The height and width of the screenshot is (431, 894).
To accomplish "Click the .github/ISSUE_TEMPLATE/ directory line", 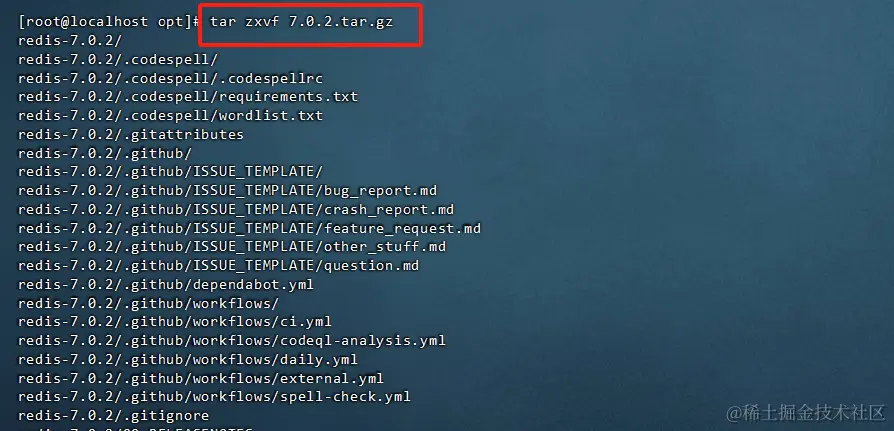I will tap(170, 172).
